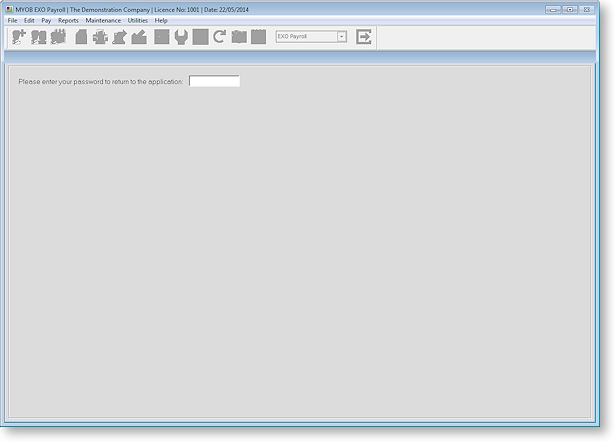Open the Edit menu
The width and height of the screenshot is (615, 442).
pos(29,20)
